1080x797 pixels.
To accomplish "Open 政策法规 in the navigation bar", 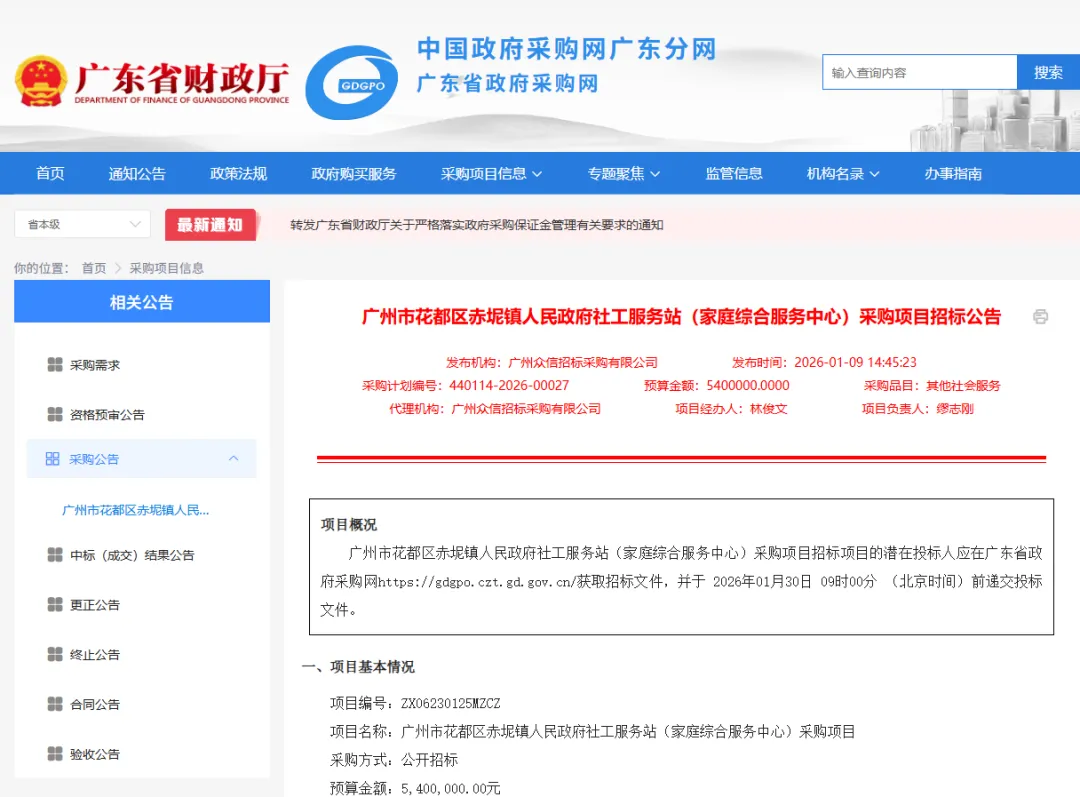I will pyautogui.click(x=238, y=174).
